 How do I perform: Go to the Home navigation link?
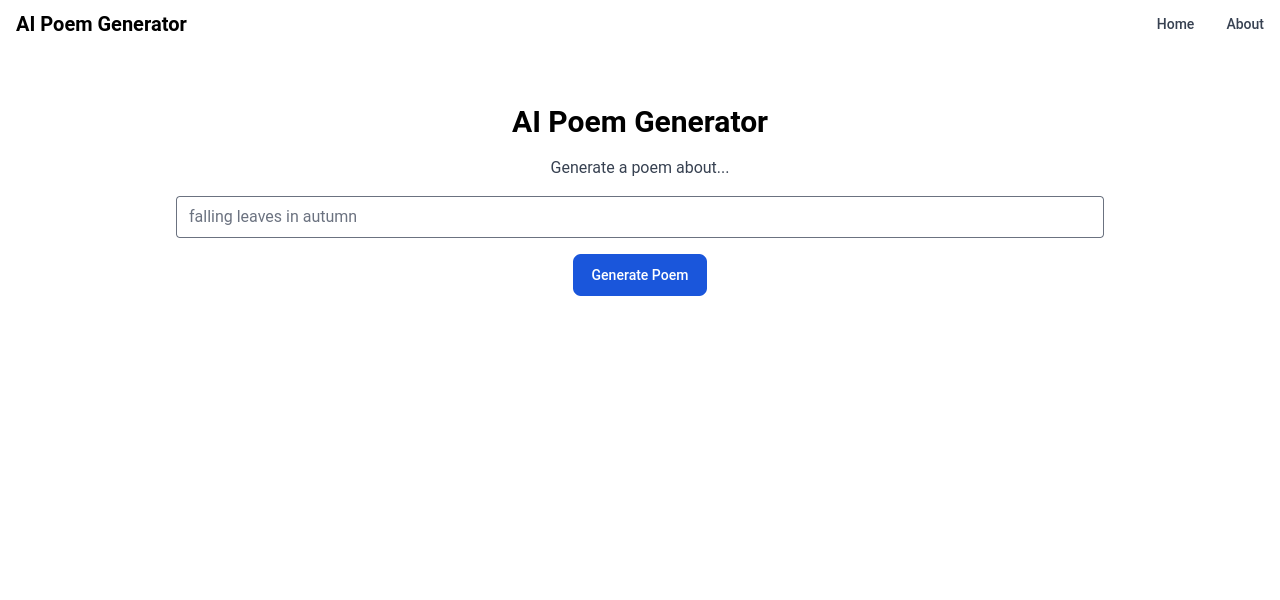coord(1175,24)
